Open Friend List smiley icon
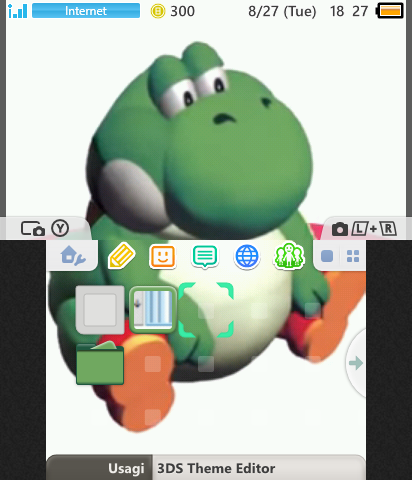 click(x=163, y=256)
